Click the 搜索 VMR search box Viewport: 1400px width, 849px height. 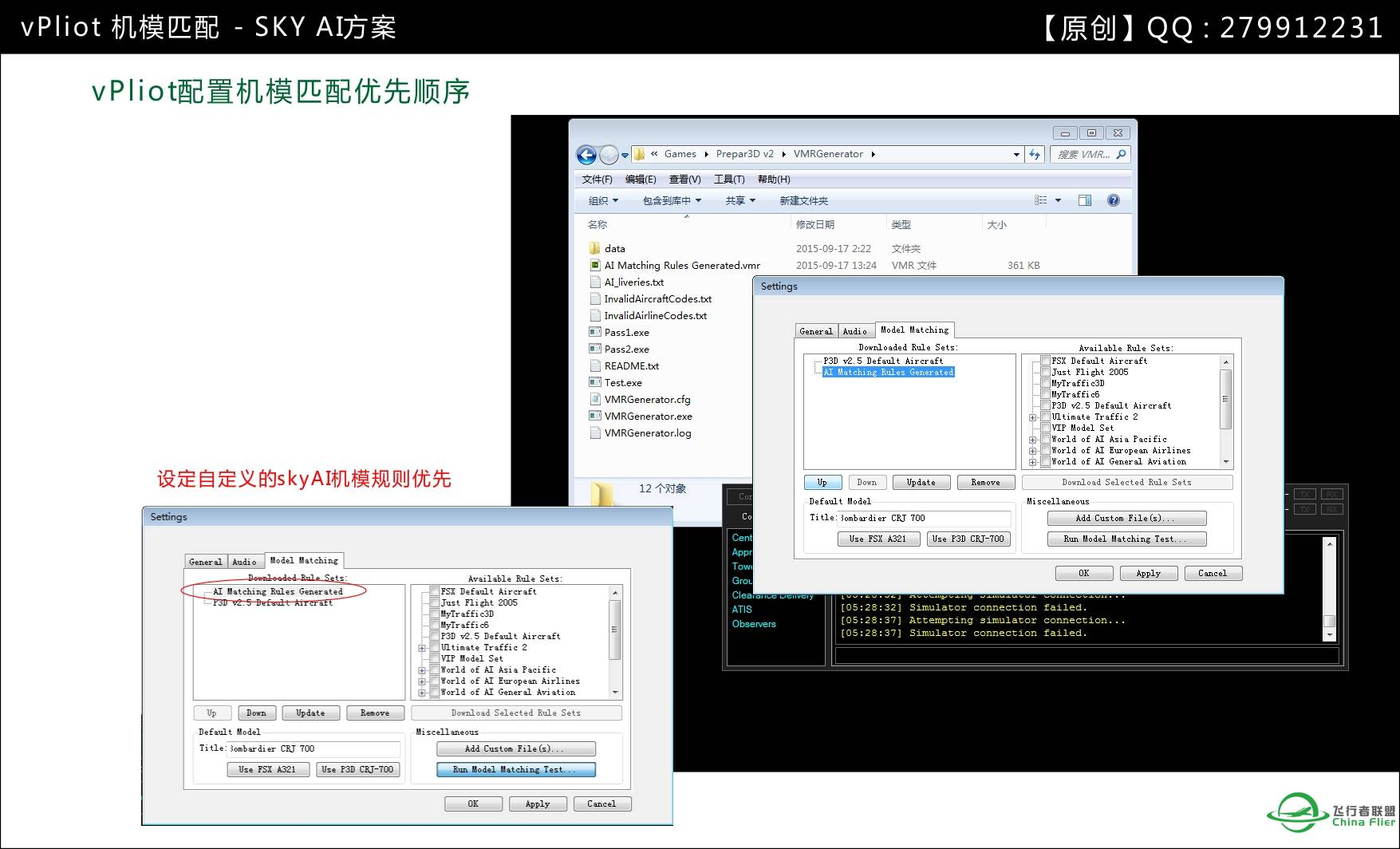click(1090, 155)
